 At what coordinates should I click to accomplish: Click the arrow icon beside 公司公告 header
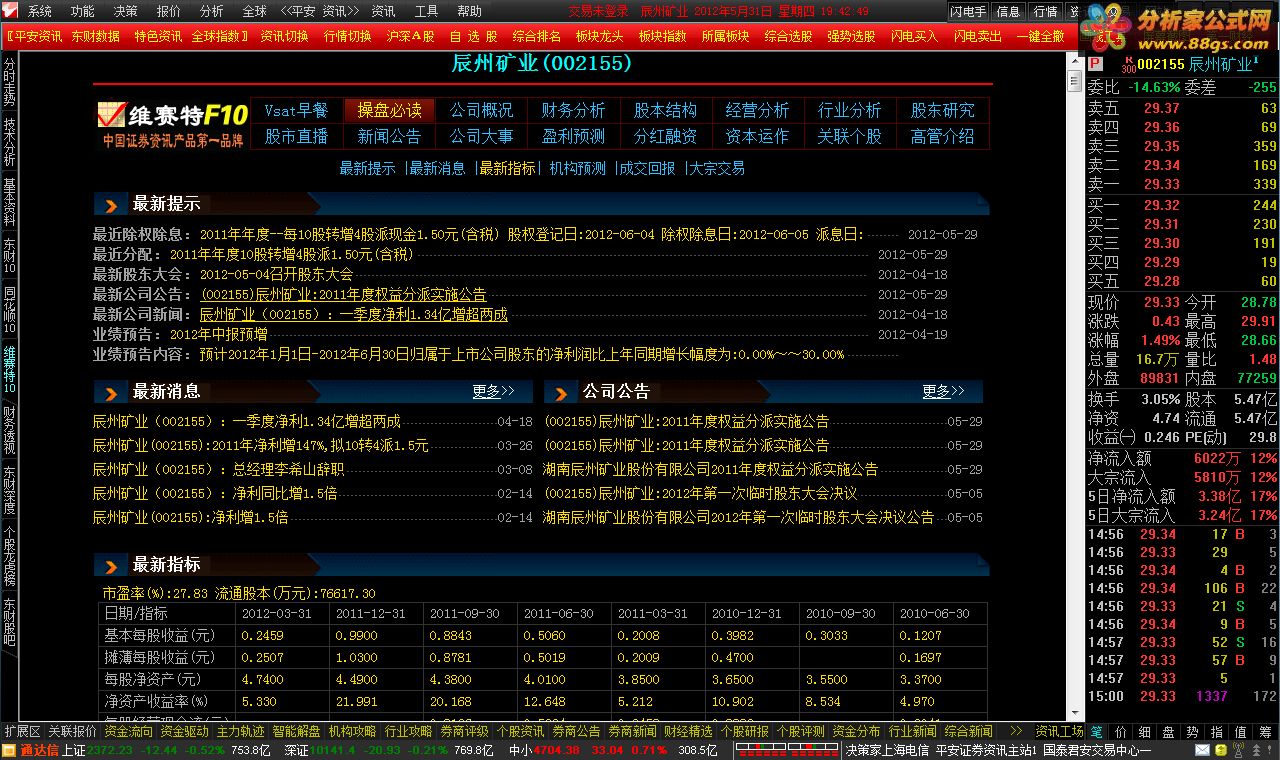tap(561, 392)
